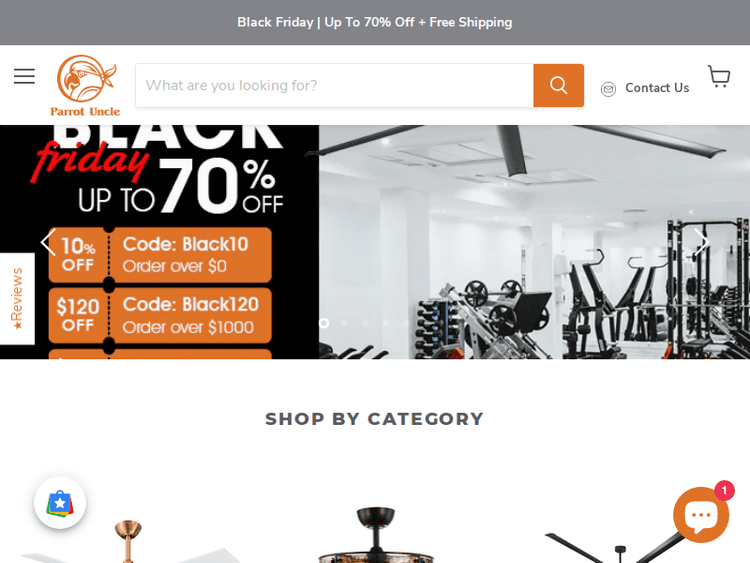750x563 pixels.
Task: Click the envelope icon beside Contact Us
Action: click(x=608, y=89)
